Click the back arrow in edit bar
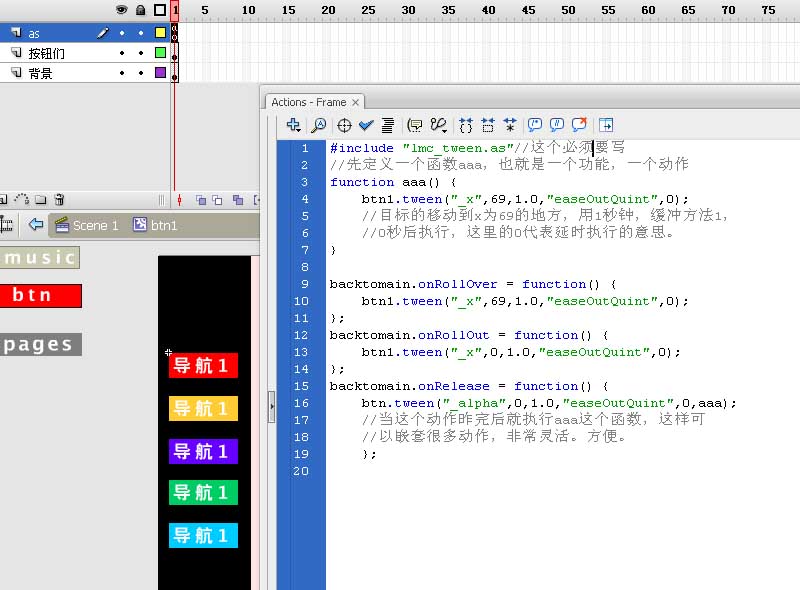 [x=36, y=225]
